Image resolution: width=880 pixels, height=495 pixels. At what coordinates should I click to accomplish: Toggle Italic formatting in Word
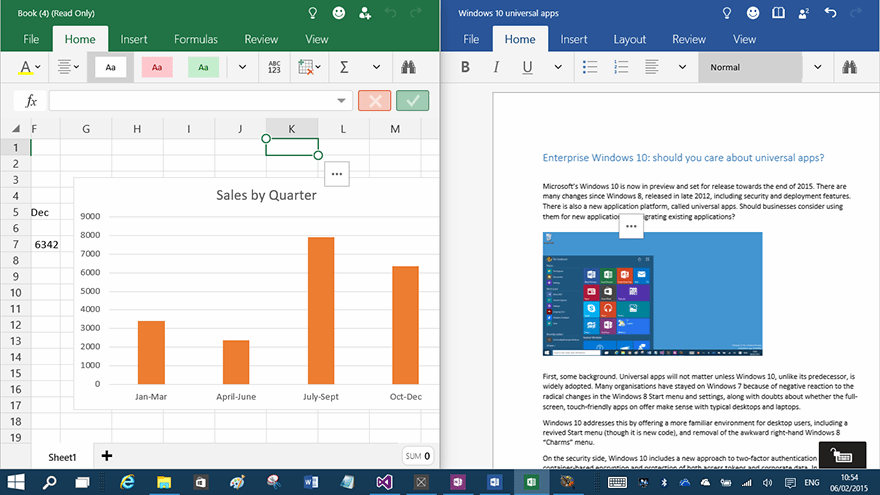[495, 67]
